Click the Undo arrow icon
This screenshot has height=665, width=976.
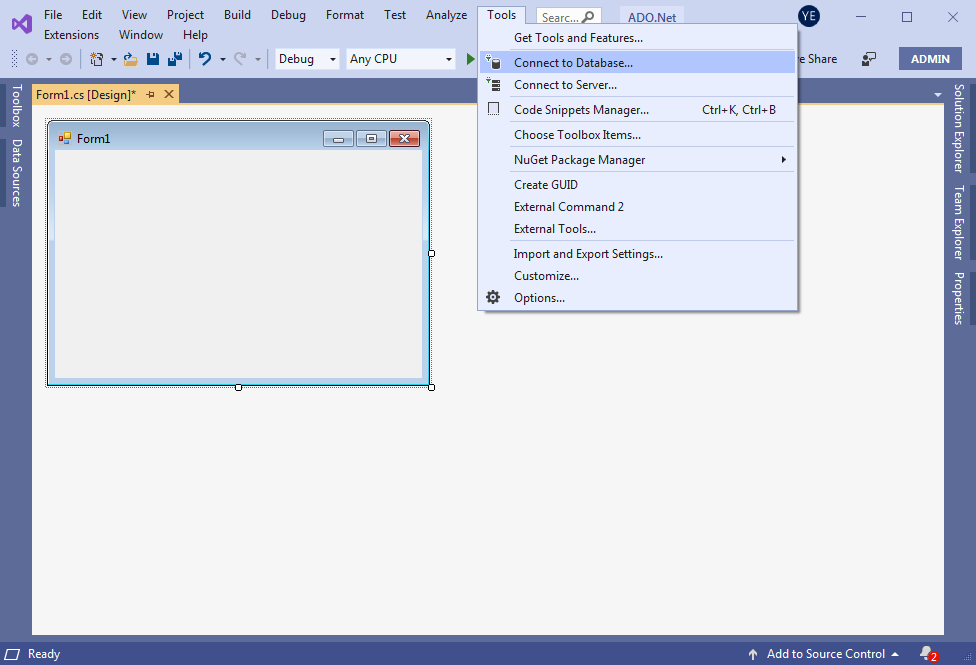(x=204, y=59)
